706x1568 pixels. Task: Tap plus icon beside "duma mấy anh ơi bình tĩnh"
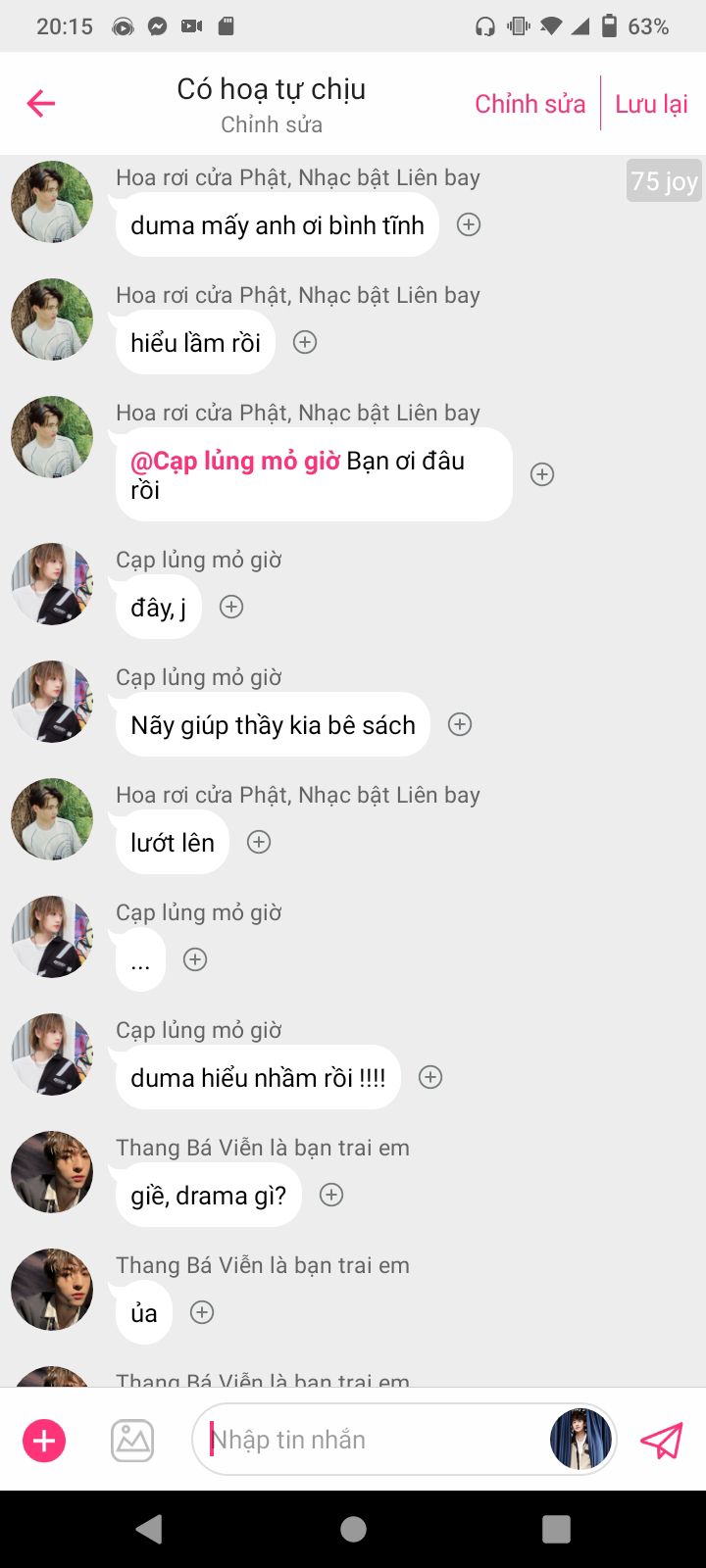(x=469, y=224)
